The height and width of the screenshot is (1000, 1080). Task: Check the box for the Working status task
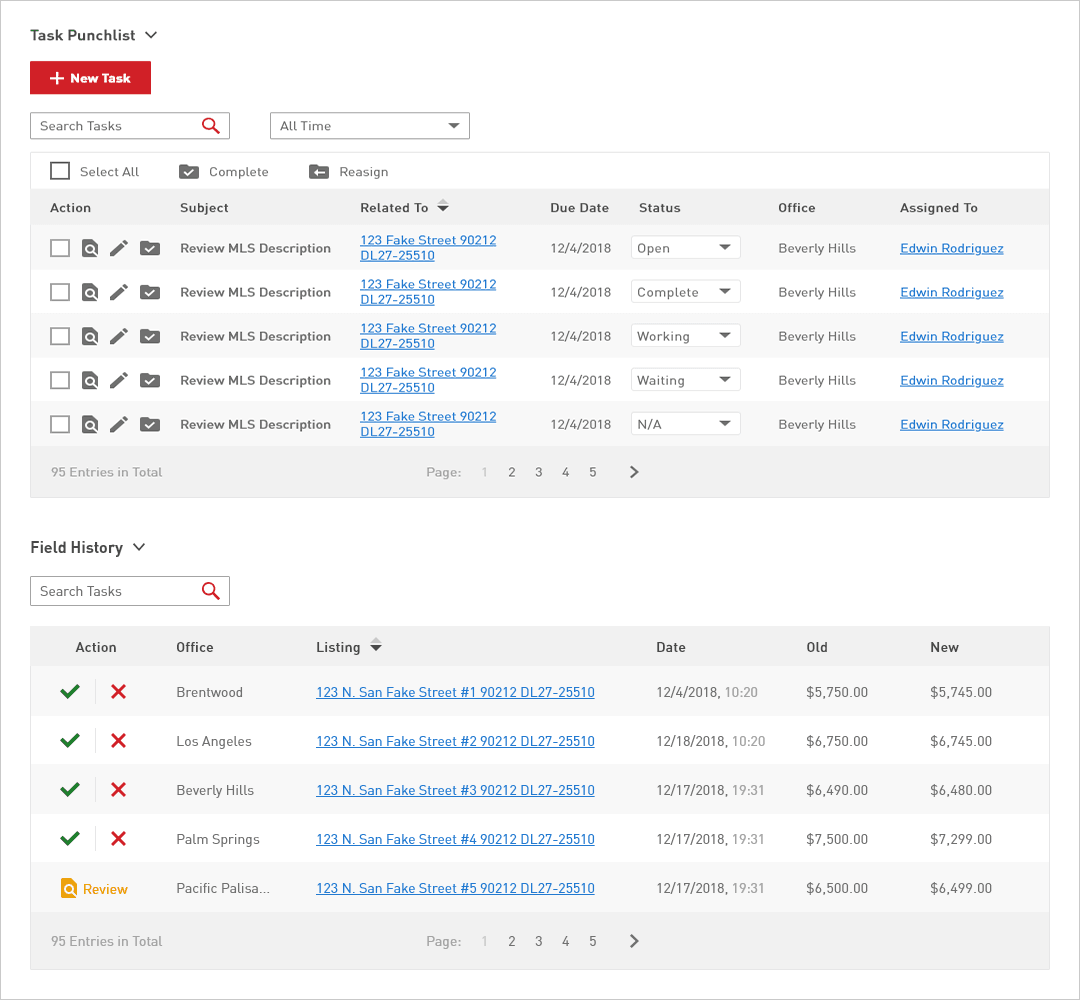60,336
